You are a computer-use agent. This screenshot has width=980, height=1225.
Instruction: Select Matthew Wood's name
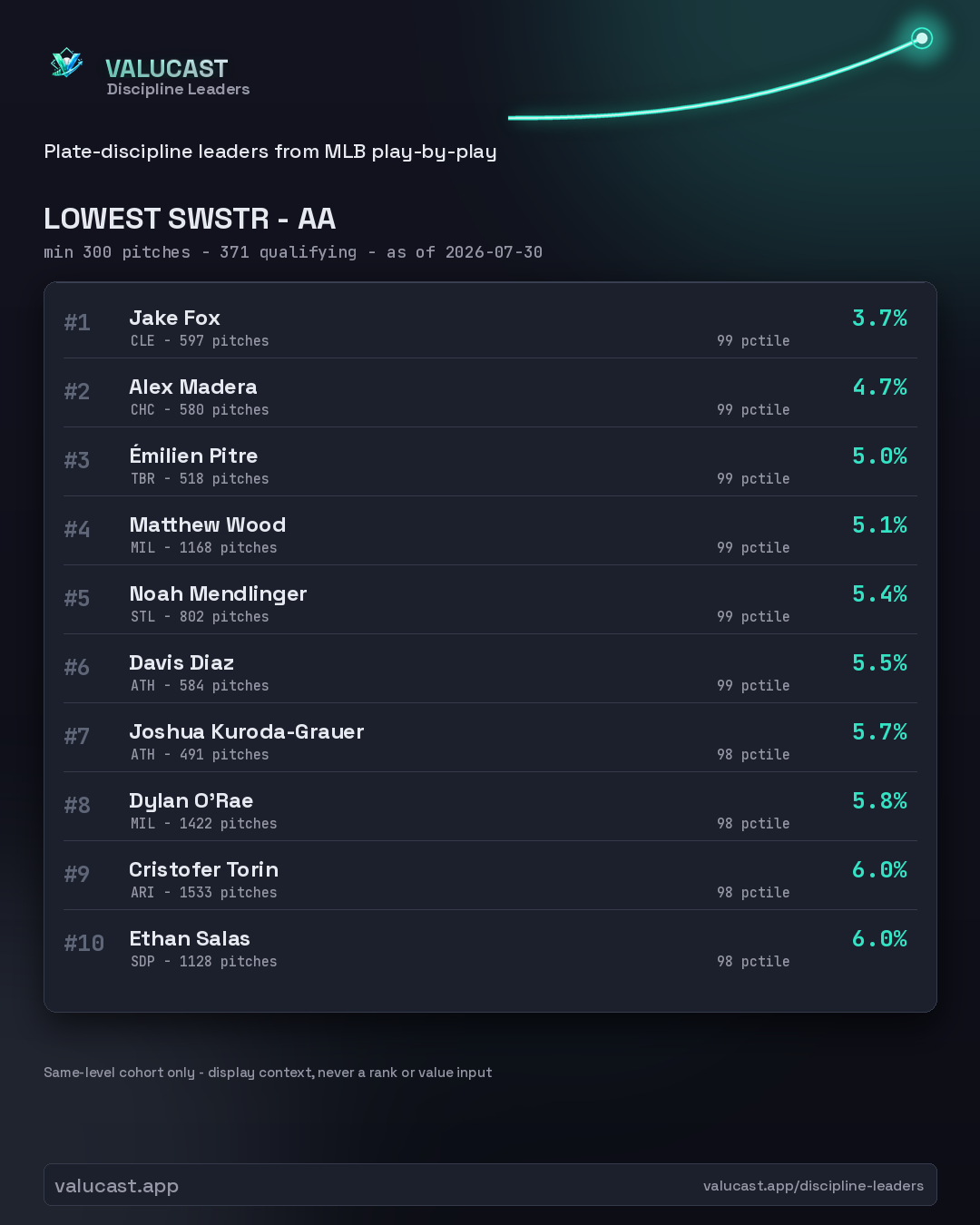pyautogui.click(x=208, y=524)
